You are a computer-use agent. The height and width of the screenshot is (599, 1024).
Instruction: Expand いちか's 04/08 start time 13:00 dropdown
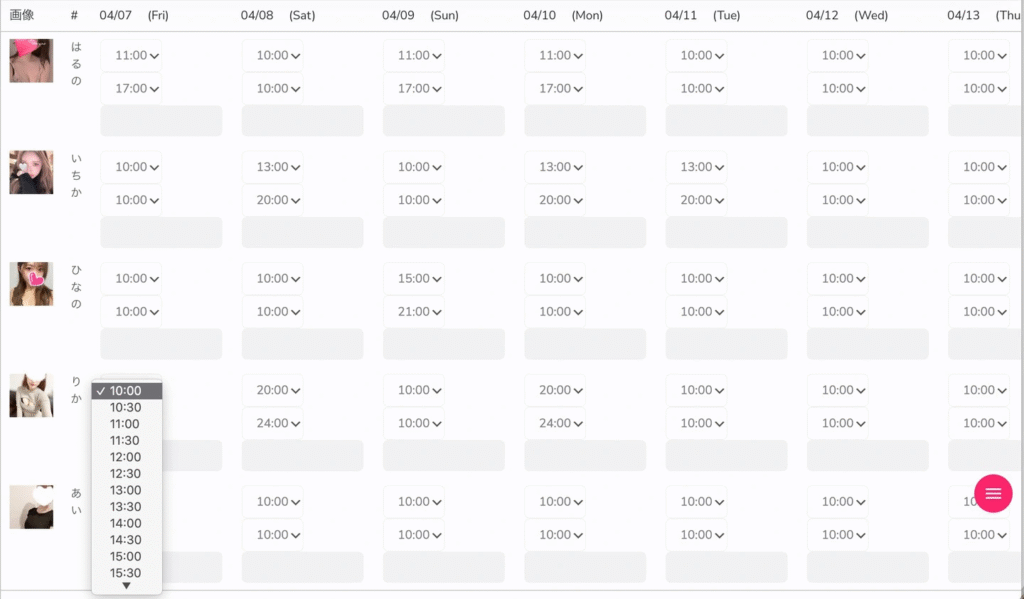(x=273, y=167)
